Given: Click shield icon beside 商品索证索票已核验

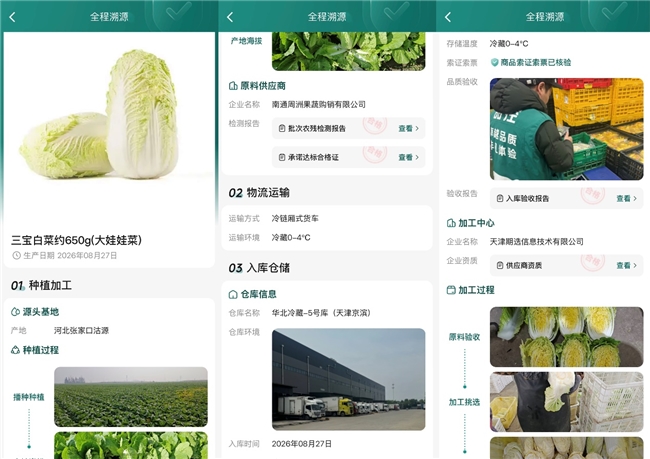Looking at the screenshot, I should click(x=494, y=63).
